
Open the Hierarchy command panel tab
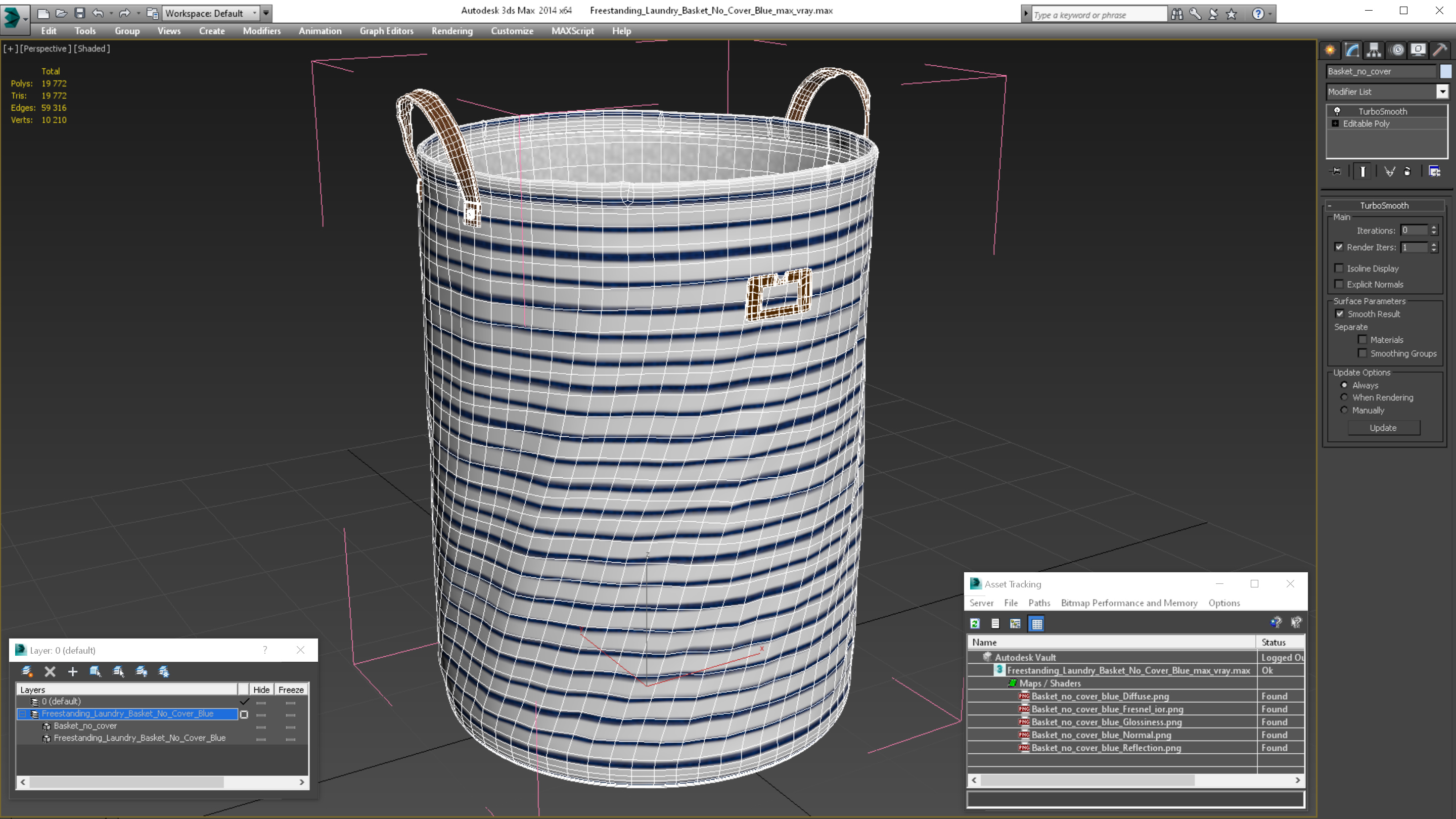pos(1374,50)
